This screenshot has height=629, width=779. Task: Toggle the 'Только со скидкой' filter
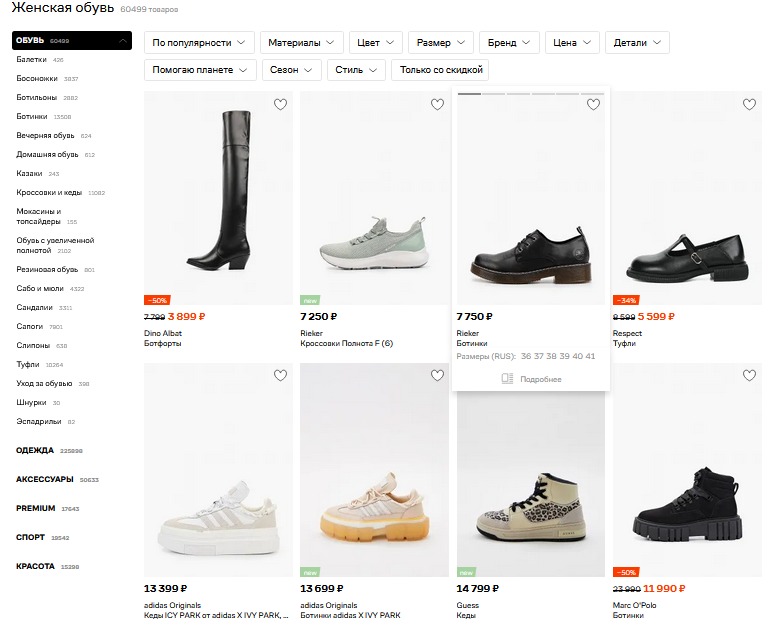[x=441, y=70]
